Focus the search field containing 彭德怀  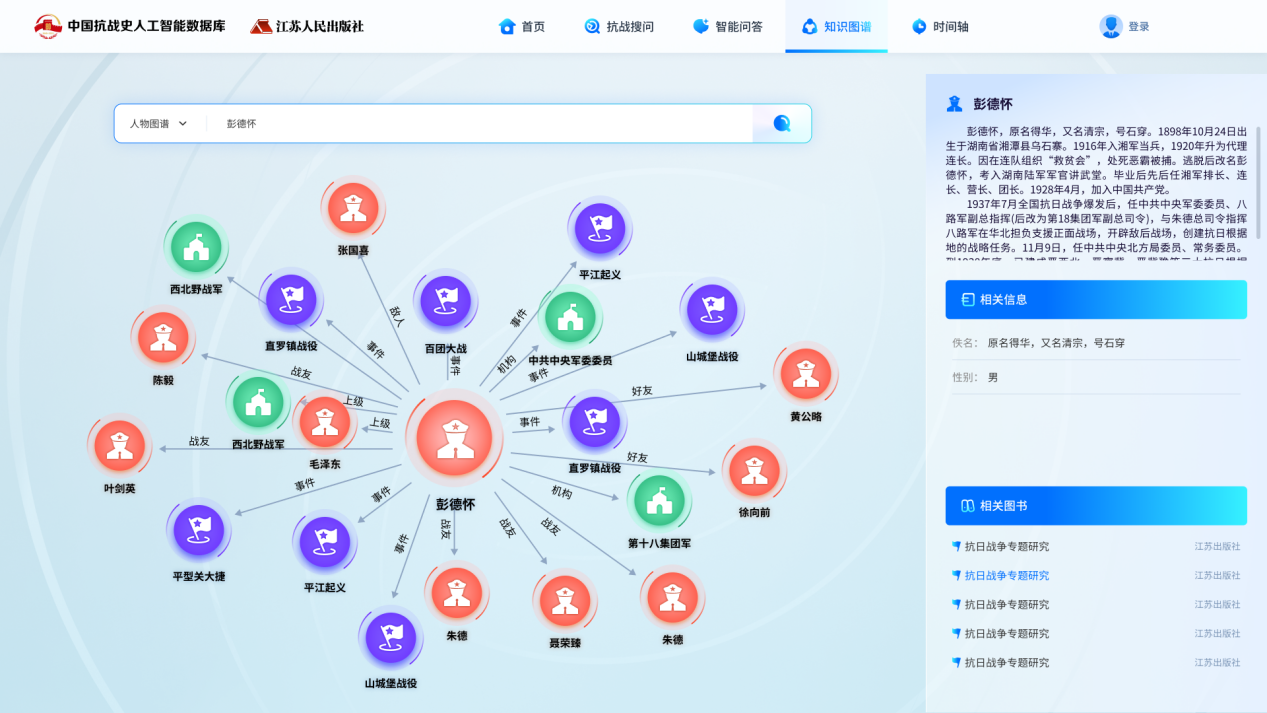point(480,124)
